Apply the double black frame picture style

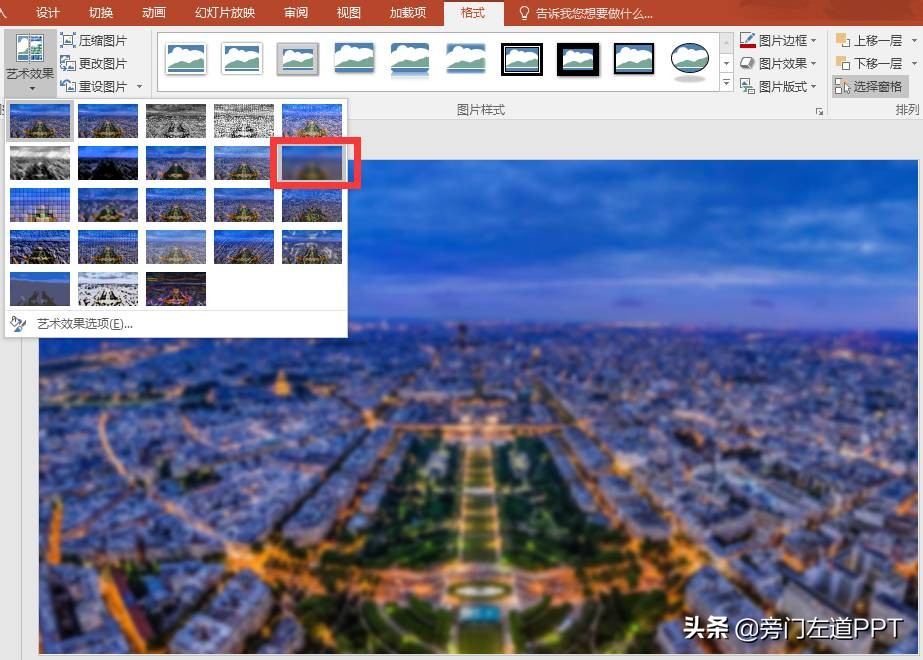pyautogui.click(x=522, y=59)
